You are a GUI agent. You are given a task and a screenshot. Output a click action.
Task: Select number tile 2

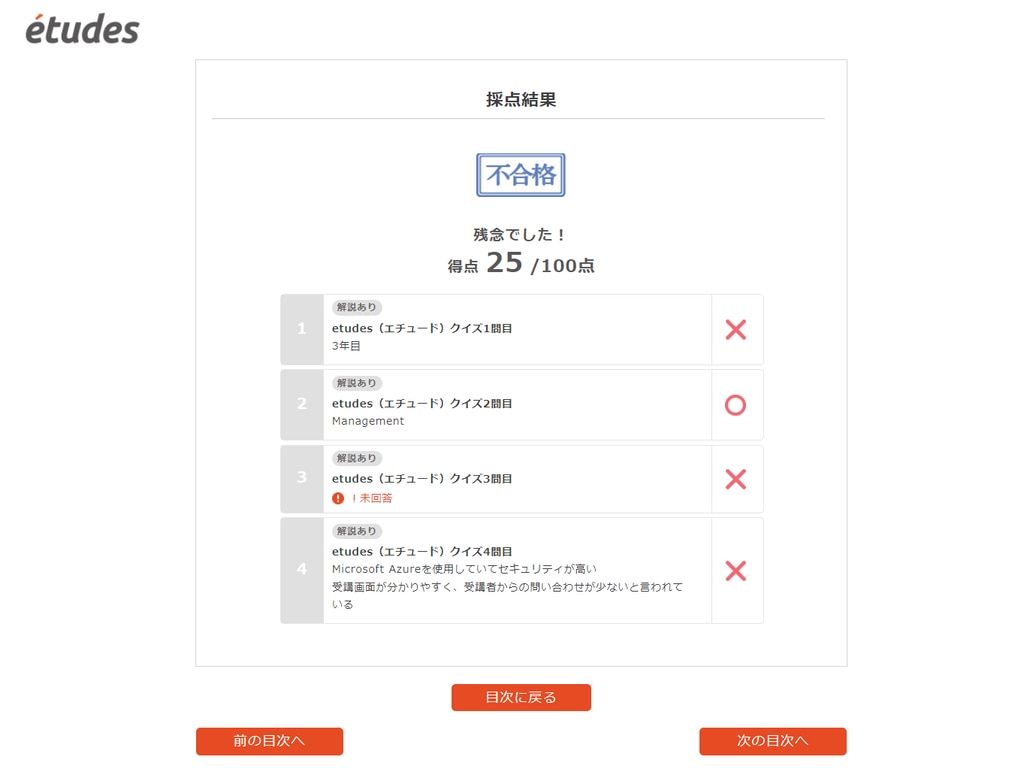302,405
